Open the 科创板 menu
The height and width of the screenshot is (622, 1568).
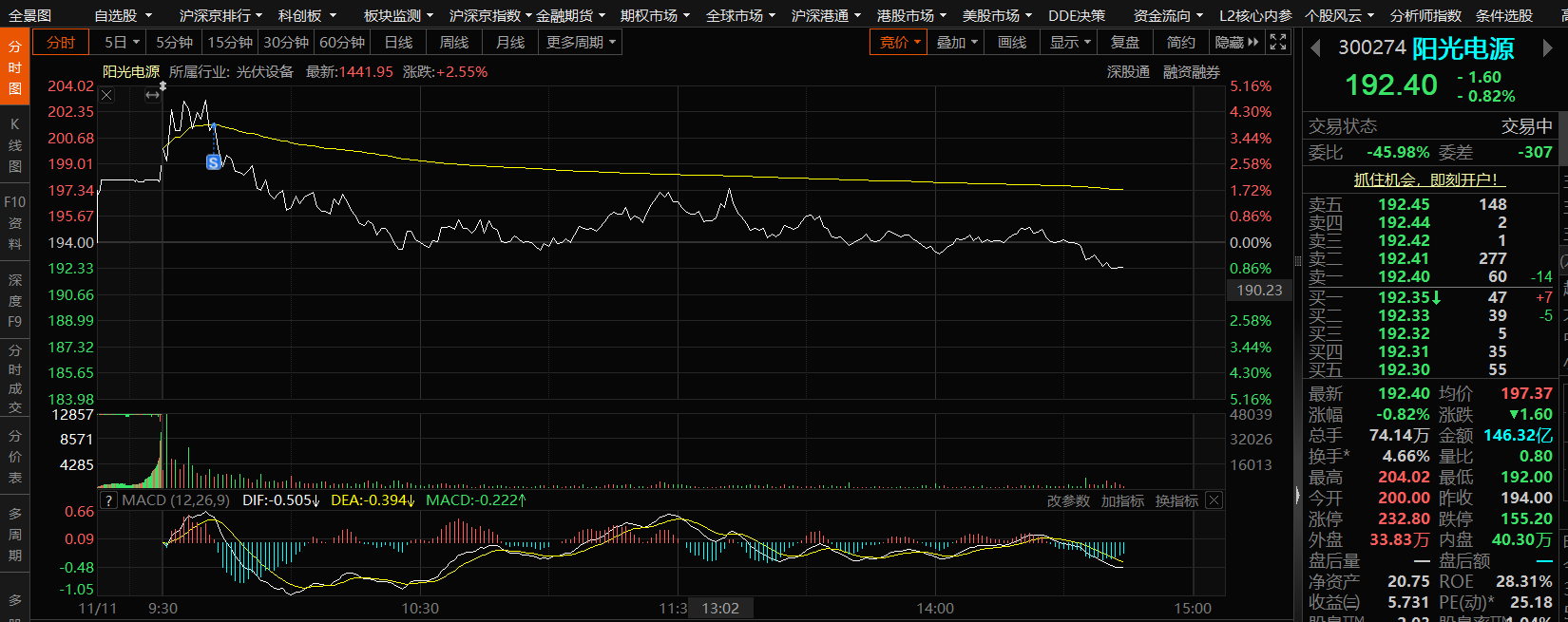click(x=307, y=15)
